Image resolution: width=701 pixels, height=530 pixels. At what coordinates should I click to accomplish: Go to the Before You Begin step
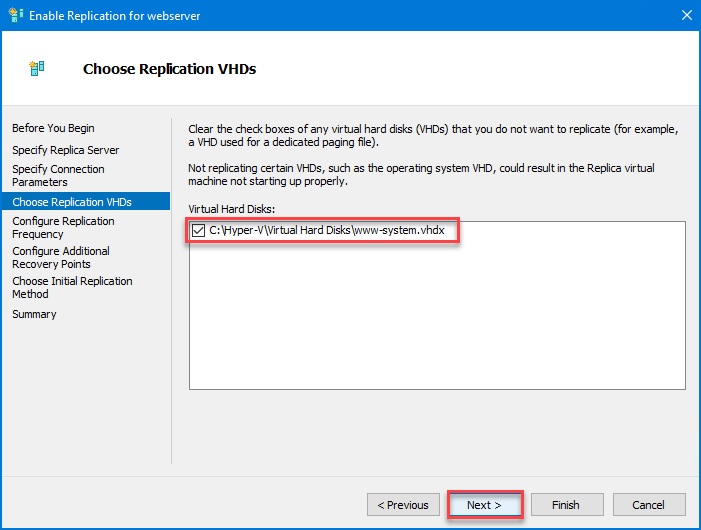tap(53, 128)
